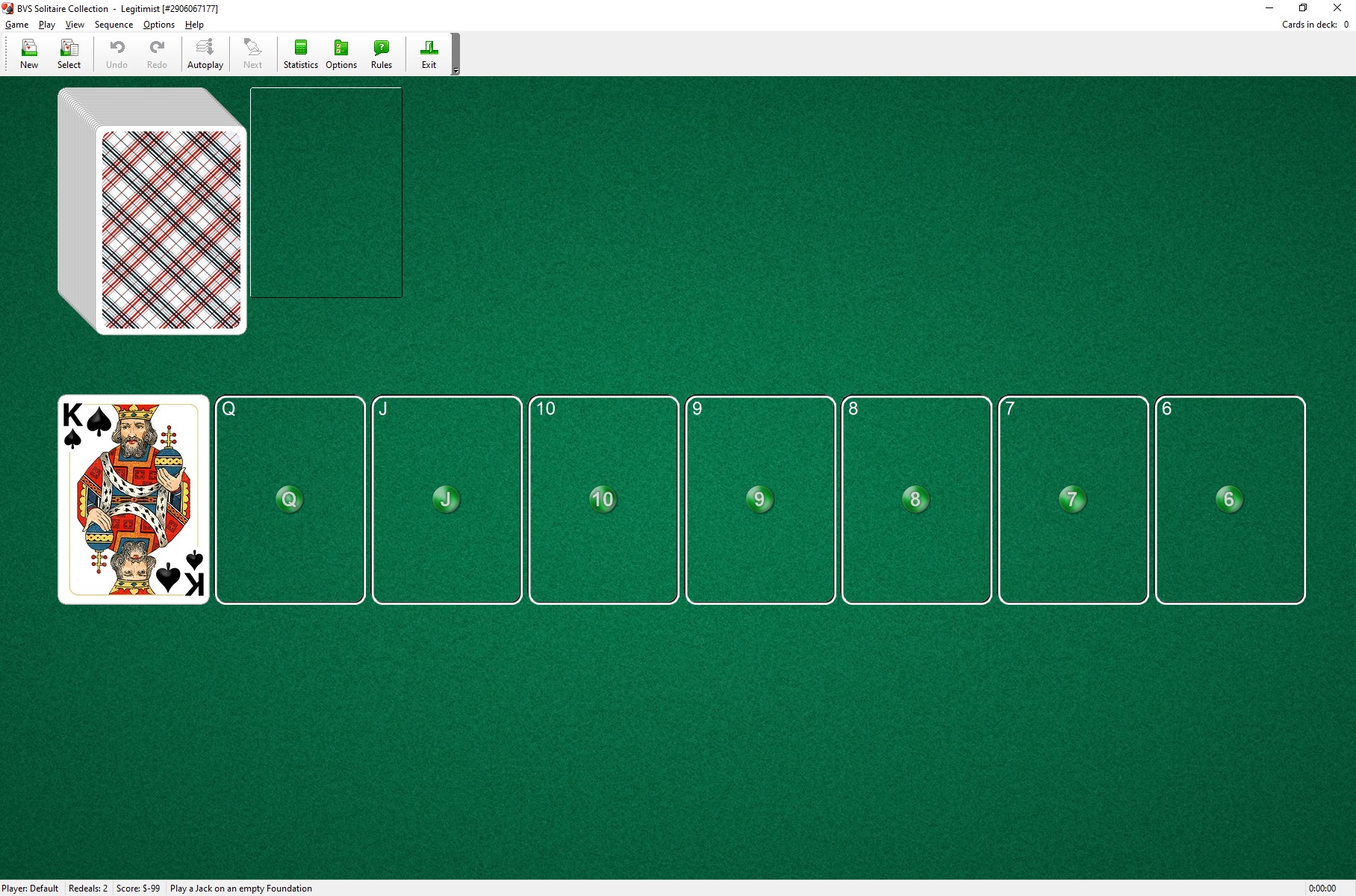Open the Sequence menu
Viewport: 1356px width, 896px height.
tap(113, 25)
